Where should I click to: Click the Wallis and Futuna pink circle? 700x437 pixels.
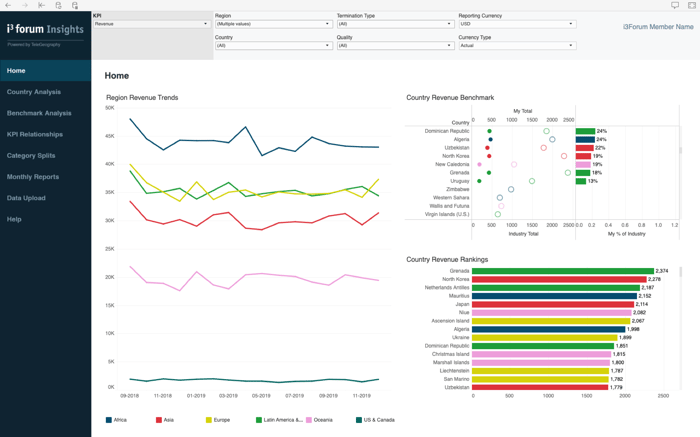501,206
